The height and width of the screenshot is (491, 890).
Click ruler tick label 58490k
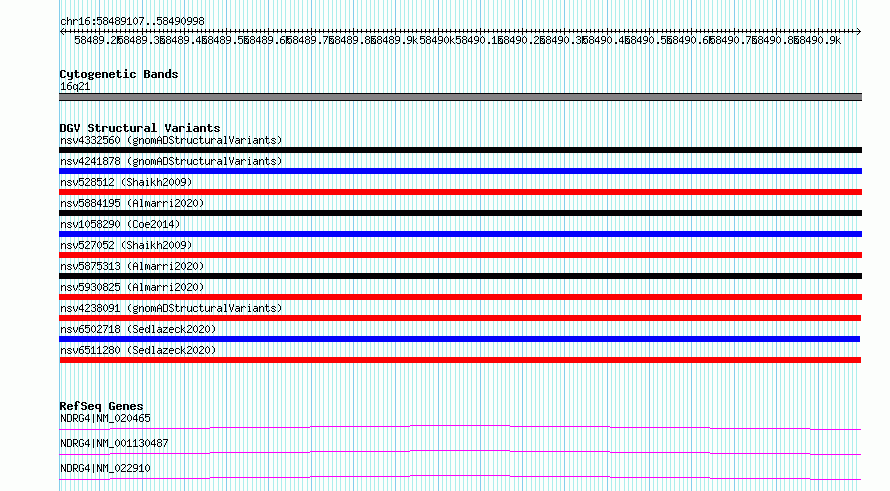[x=436, y=40]
